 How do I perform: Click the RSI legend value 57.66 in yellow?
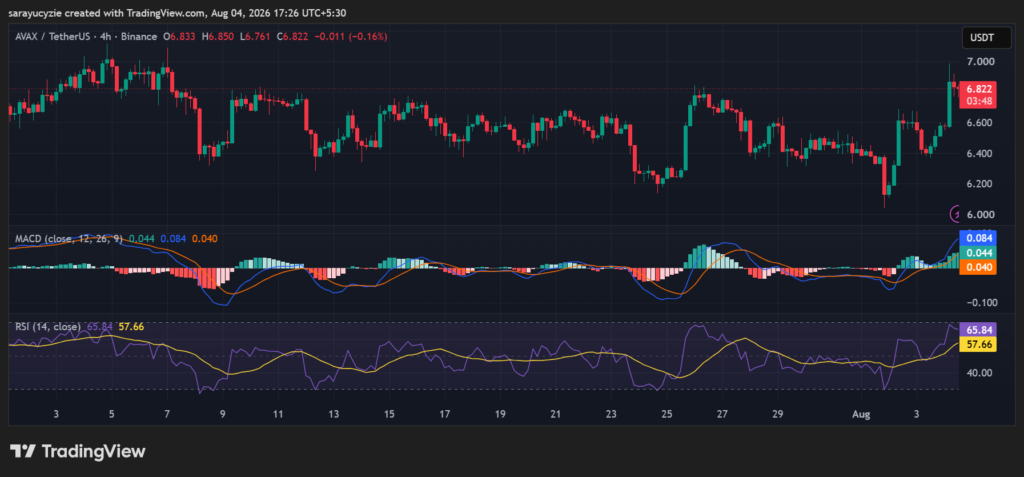[131, 326]
